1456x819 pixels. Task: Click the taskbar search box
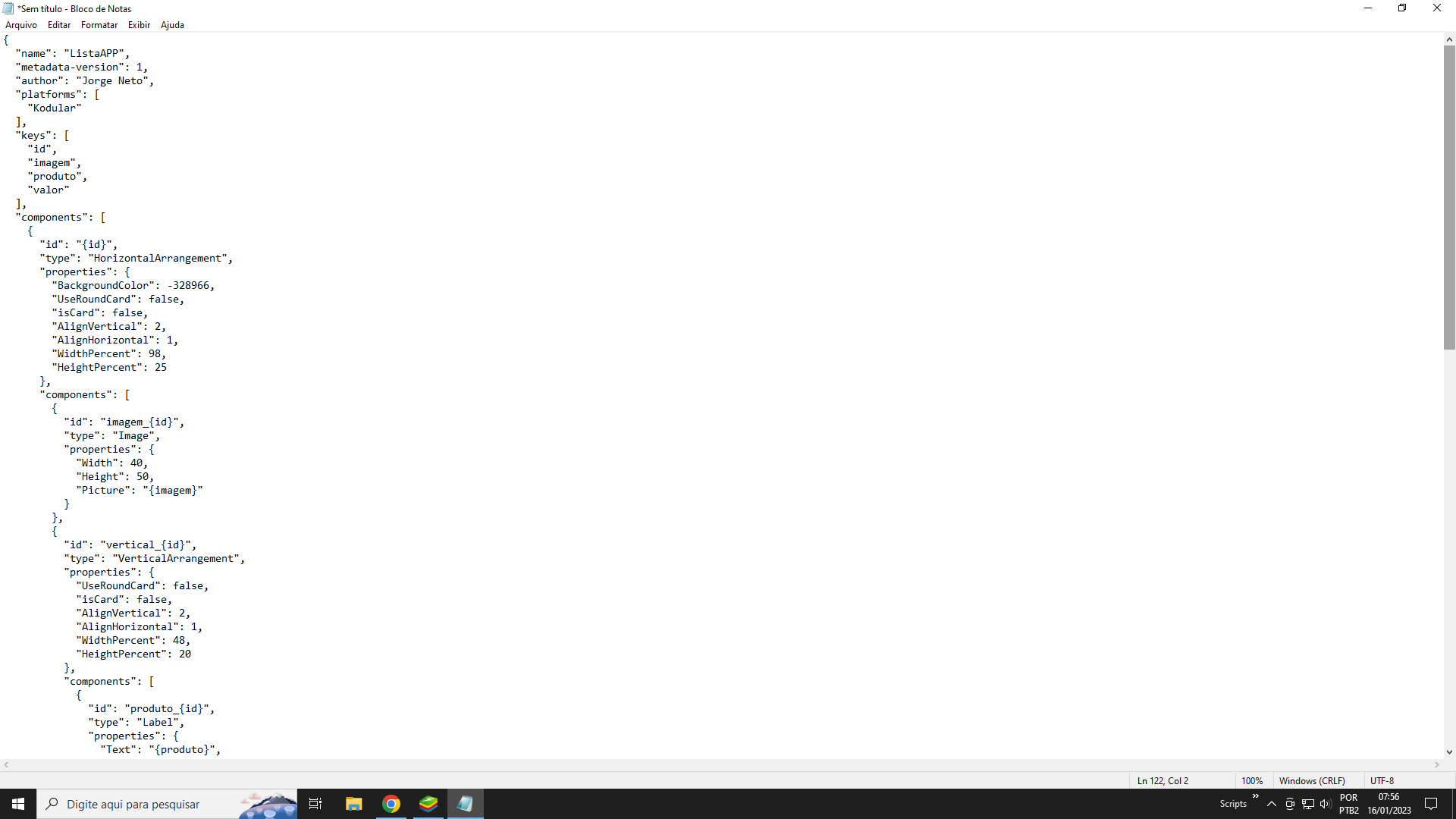click(x=167, y=804)
